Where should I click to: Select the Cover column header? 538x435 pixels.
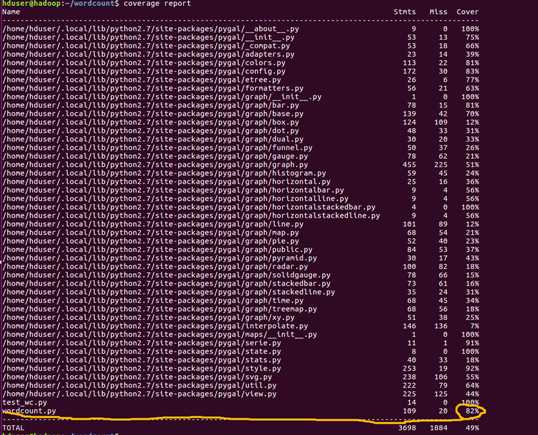click(x=467, y=12)
